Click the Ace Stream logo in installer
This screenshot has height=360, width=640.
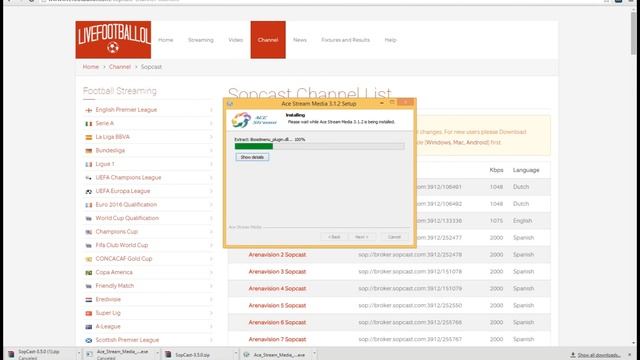pyautogui.click(x=254, y=120)
